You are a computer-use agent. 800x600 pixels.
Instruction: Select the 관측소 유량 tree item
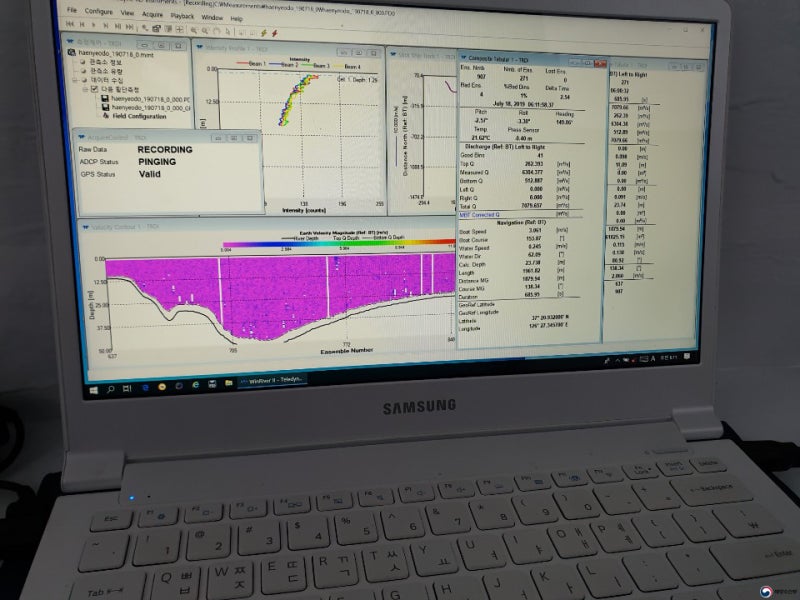click(x=106, y=71)
